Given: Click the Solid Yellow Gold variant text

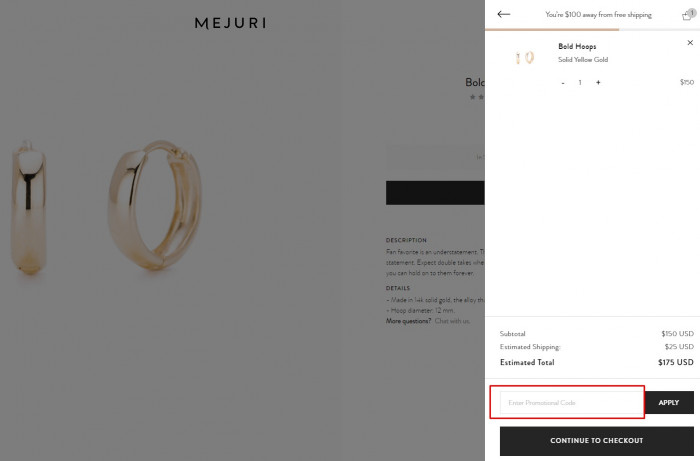Looking at the screenshot, I should pos(582,60).
